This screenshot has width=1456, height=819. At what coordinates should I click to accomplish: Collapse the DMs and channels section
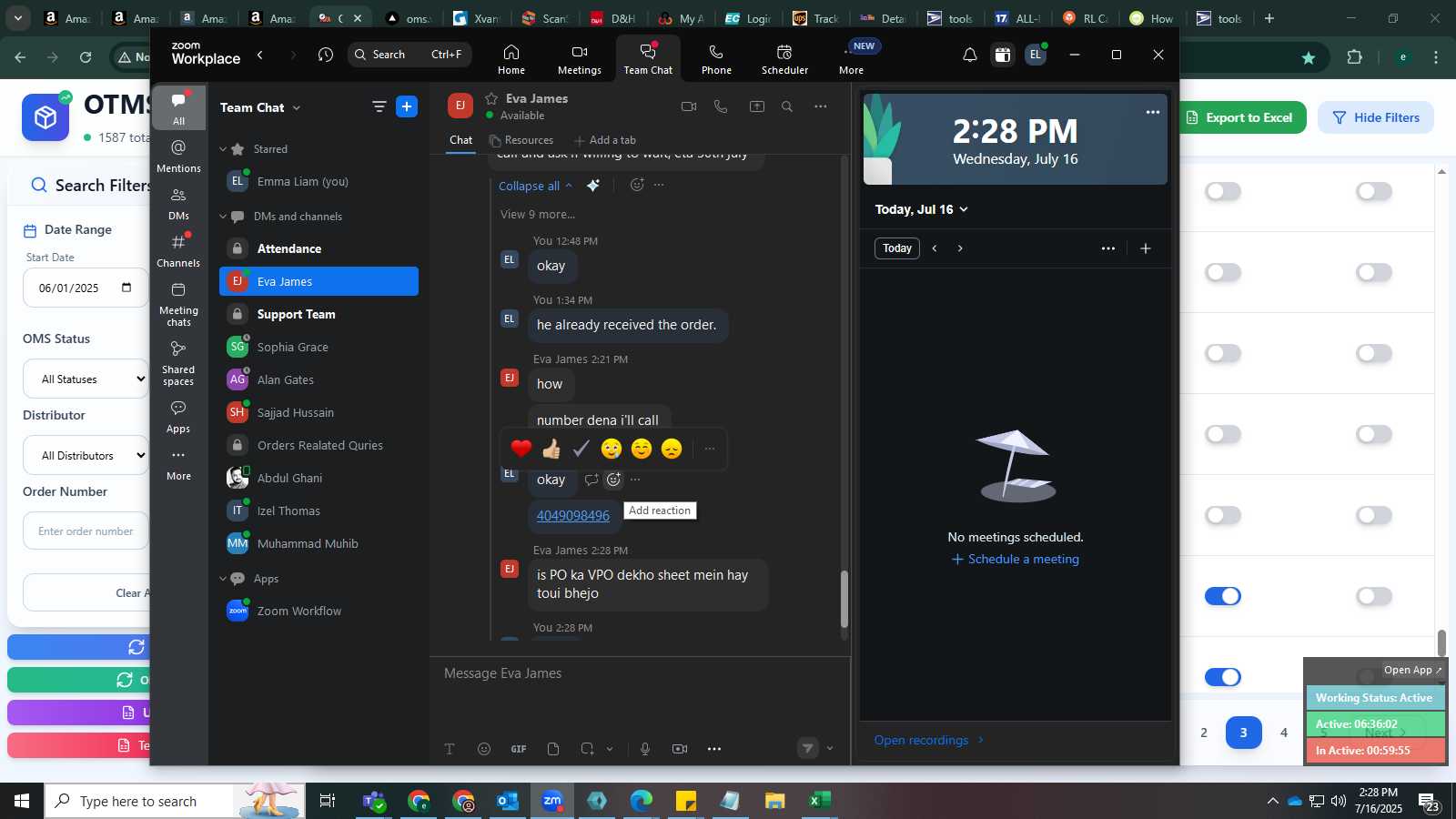click(x=223, y=217)
